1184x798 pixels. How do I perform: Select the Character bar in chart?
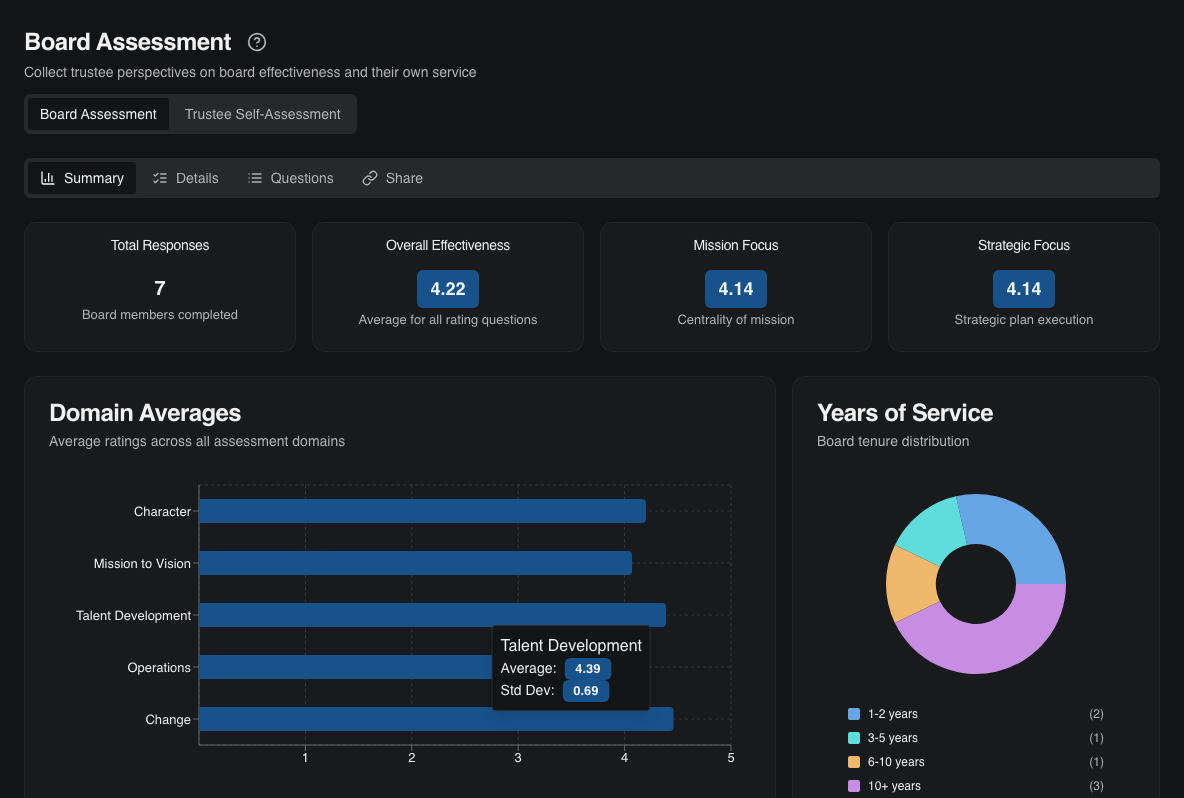(x=422, y=511)
